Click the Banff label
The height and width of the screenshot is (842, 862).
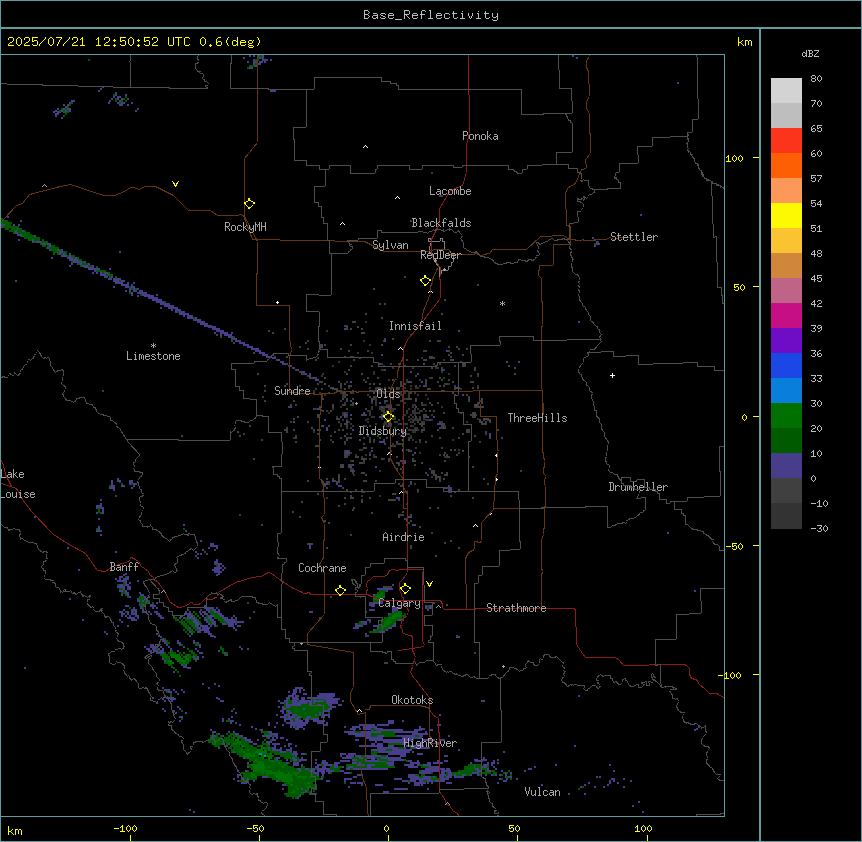(124, 567)
